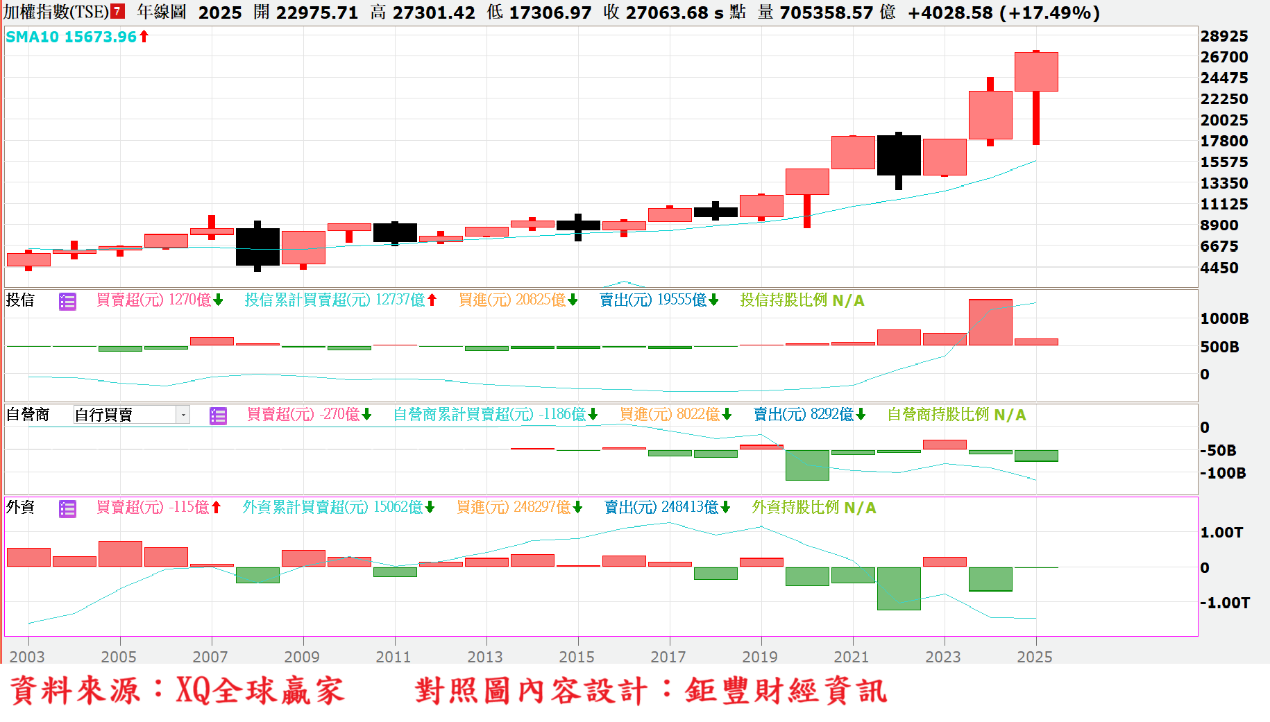Select the 年線圖 chart period label

coord(161,13)
